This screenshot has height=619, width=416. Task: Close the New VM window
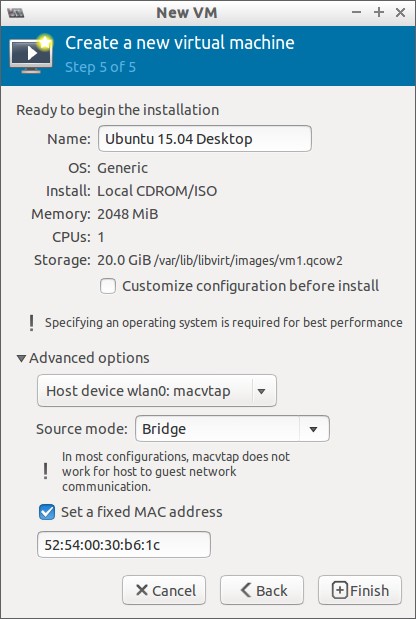pos(401,13)
